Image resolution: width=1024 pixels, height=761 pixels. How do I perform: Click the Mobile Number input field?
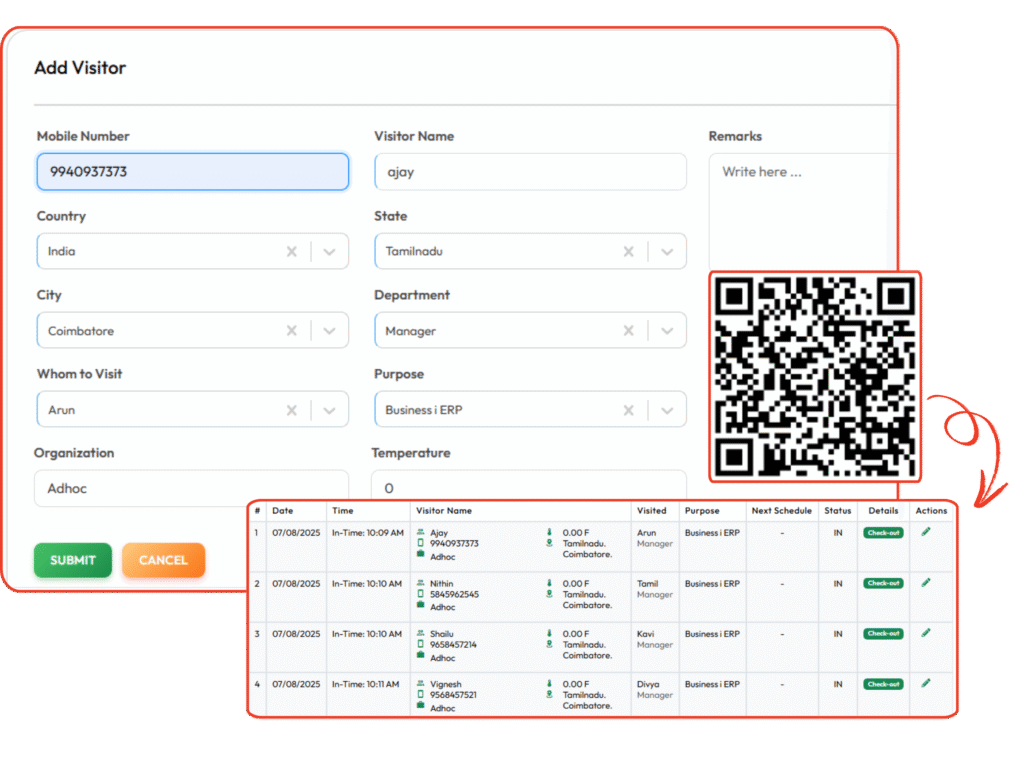[192, 172]
